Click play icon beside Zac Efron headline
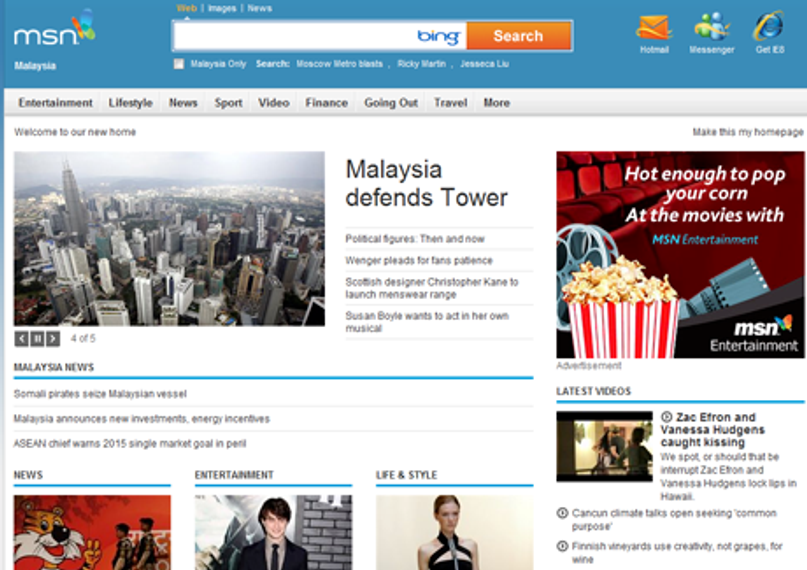 pos(666,417)
